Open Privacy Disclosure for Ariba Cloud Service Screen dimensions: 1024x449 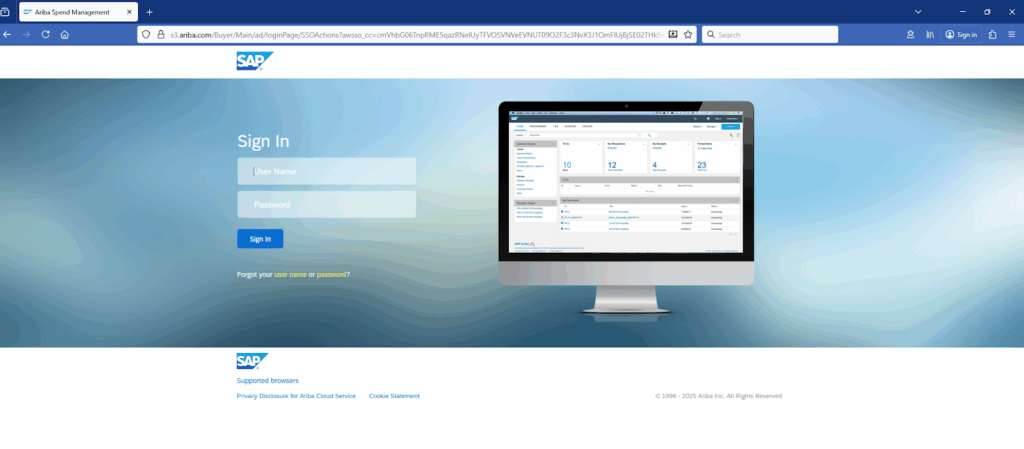pyautogui.click(x=296, y=396)
